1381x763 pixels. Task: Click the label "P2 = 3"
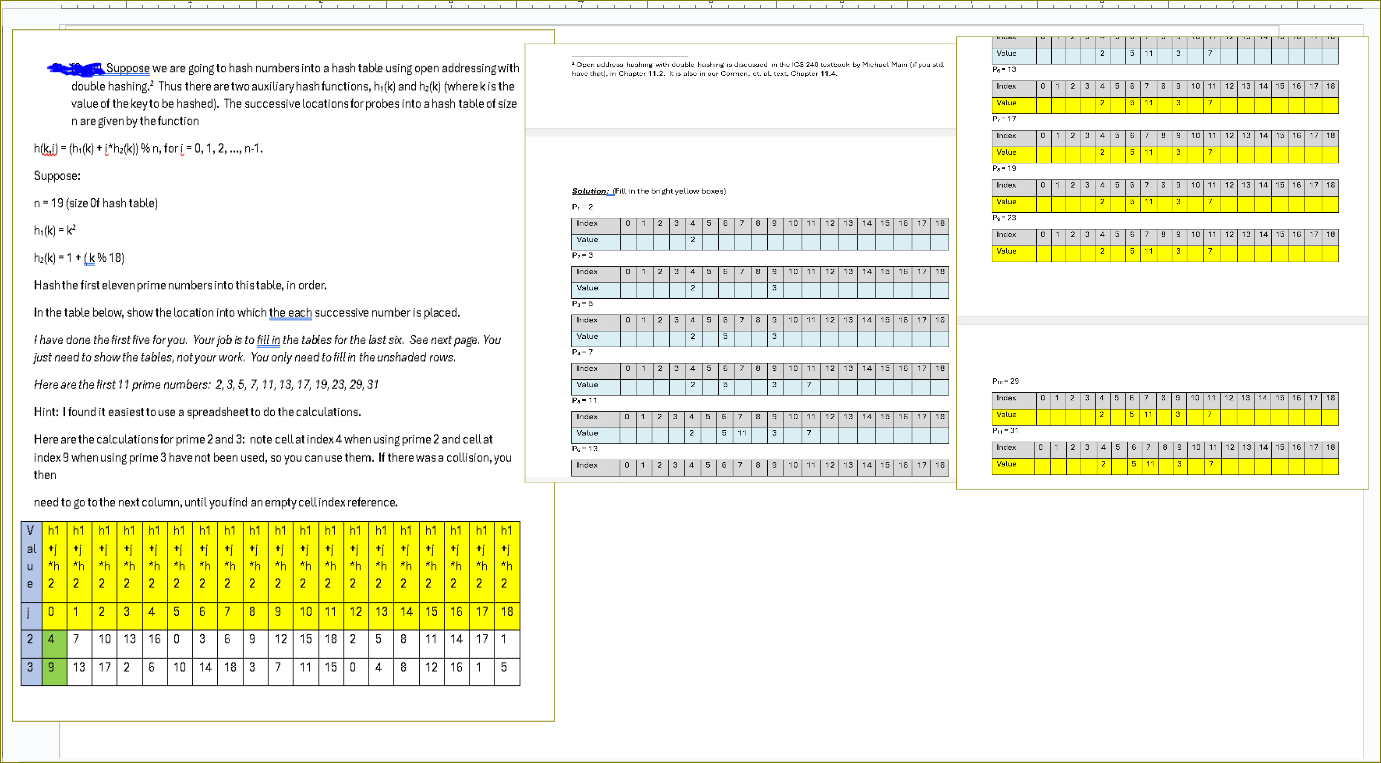click(x=582, y=256)
